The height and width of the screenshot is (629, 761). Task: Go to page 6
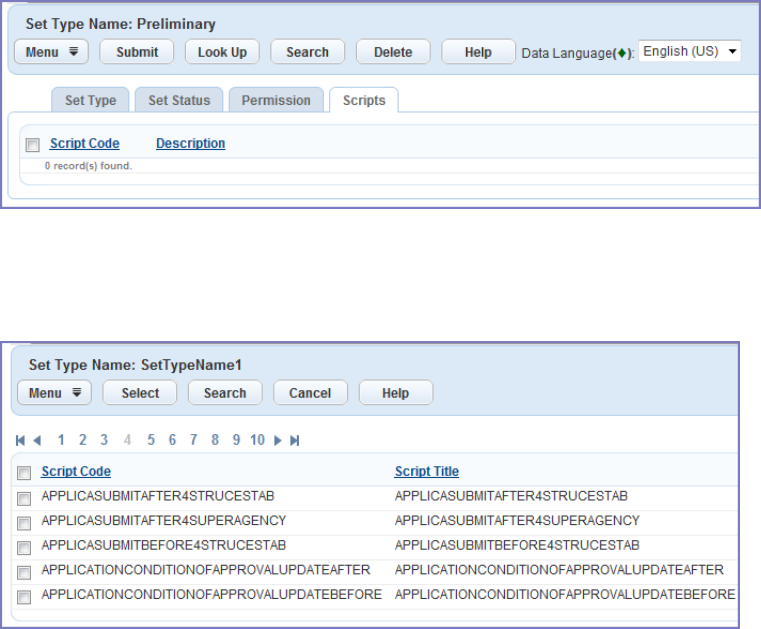pos(172,440)
